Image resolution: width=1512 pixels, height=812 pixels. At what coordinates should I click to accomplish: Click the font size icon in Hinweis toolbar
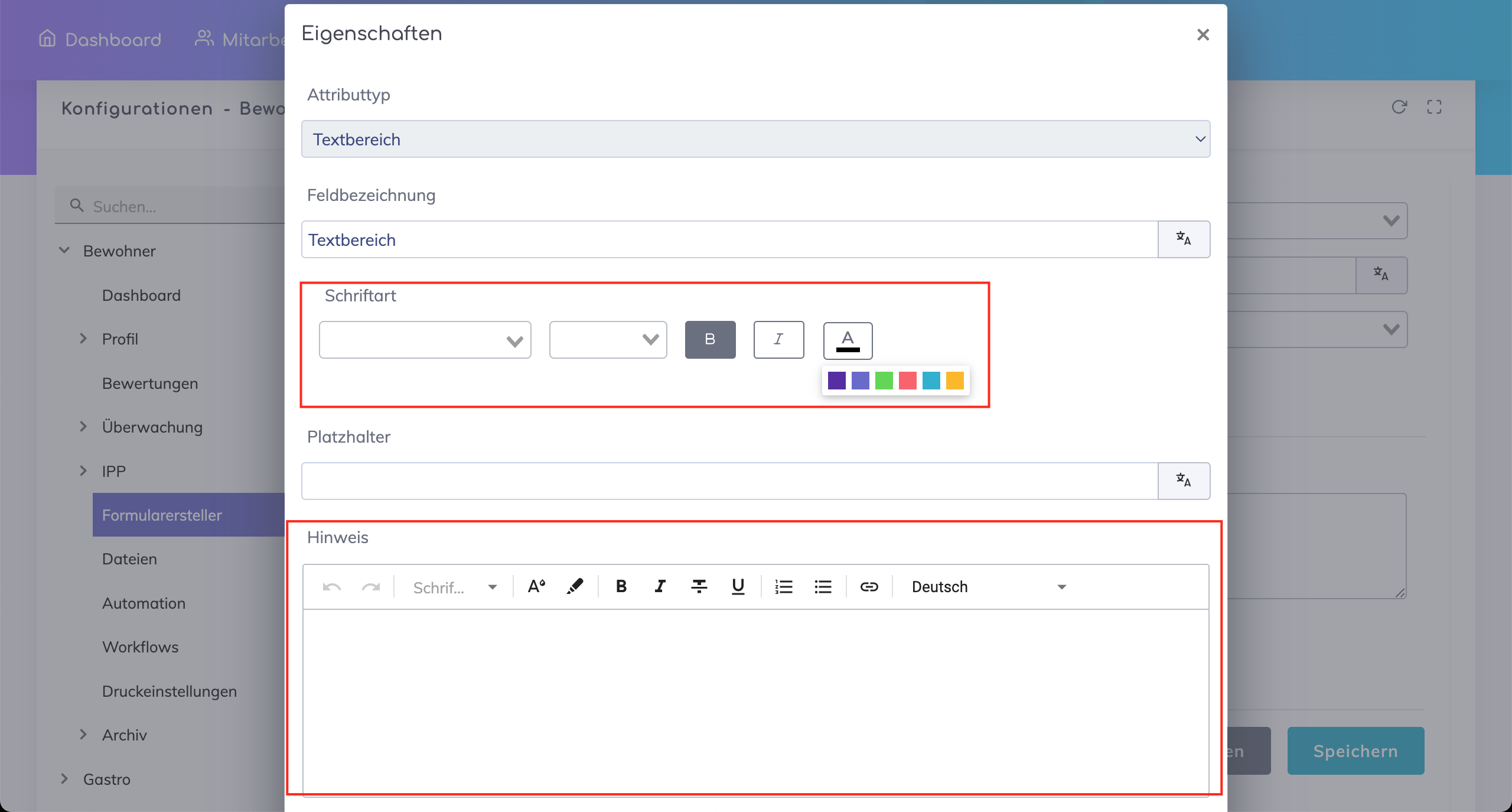(x=536, y=586)
